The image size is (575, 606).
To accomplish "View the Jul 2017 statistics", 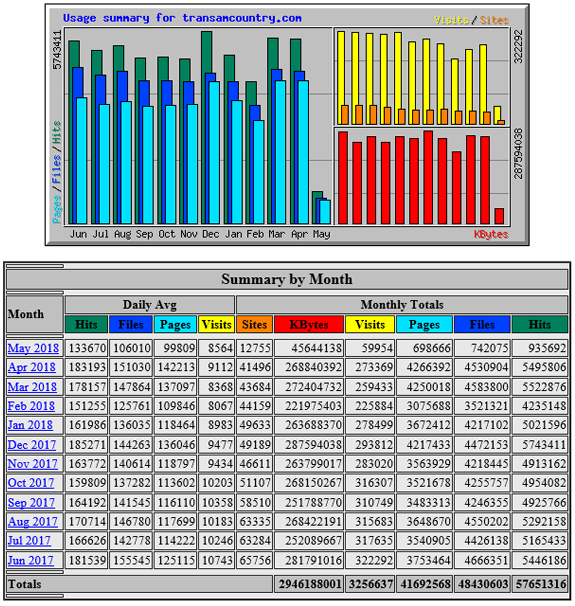I will tap(29, 541).
